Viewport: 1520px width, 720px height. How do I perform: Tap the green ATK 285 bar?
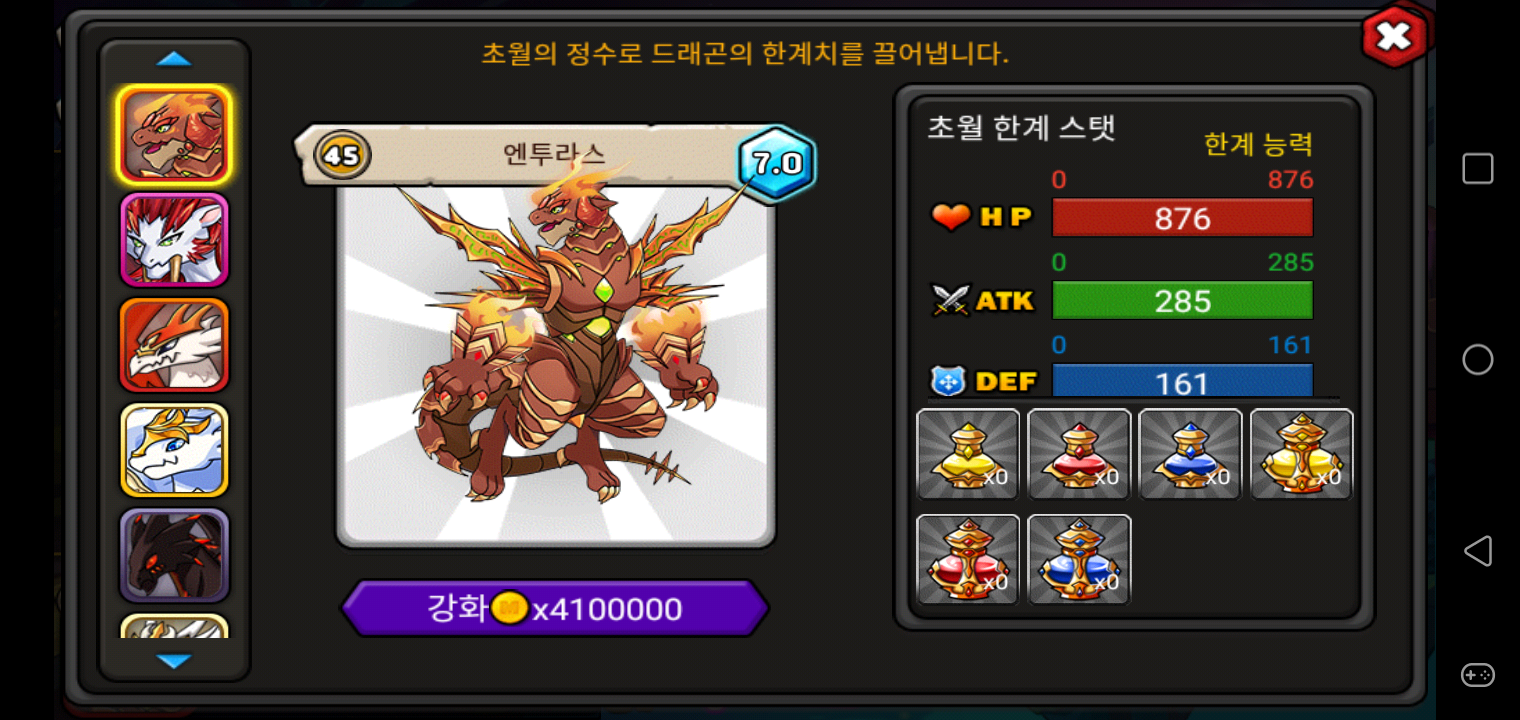tap(1182, 301)
